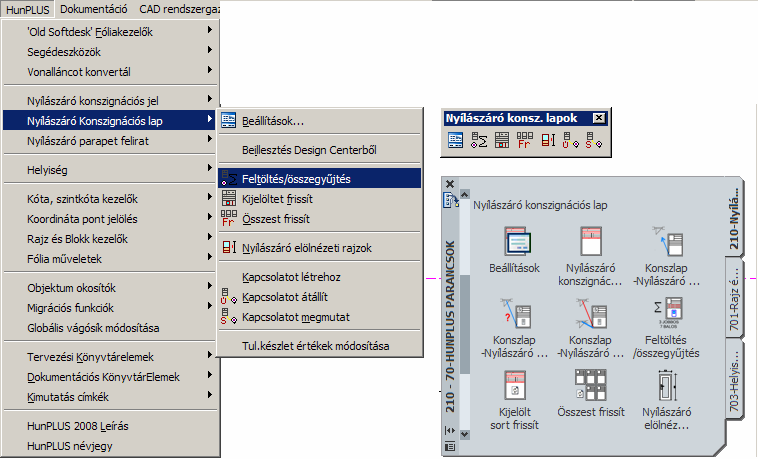This screenshot has height=459, width=758.
Task: Expand Kóta, szintkóta kezelők submenu
Action: (110, 199)
